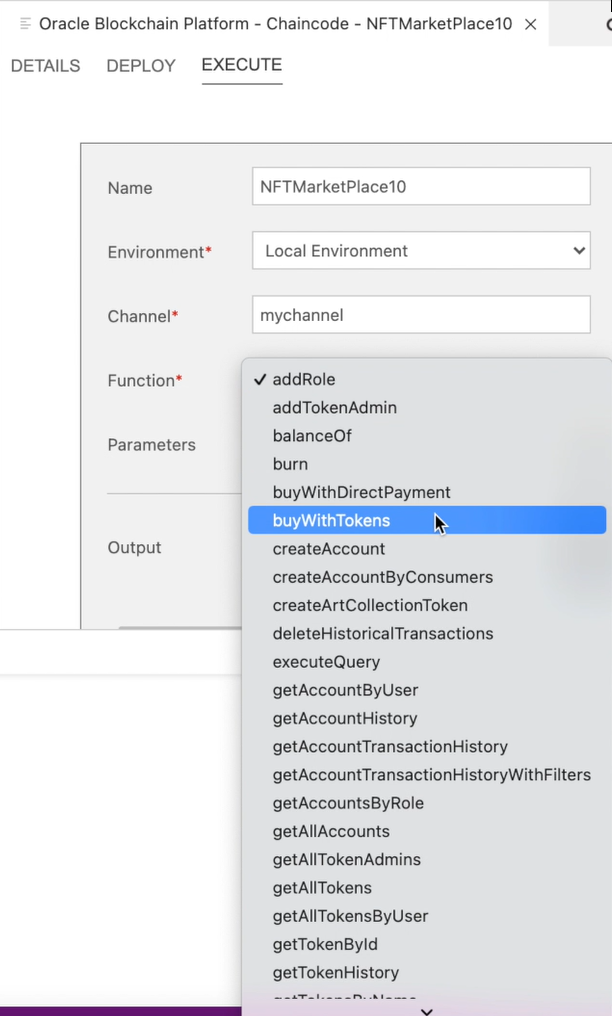Switch to the DEPLOY tab
The height and width of the screenshot is (1016, 612).
(140, 66)
